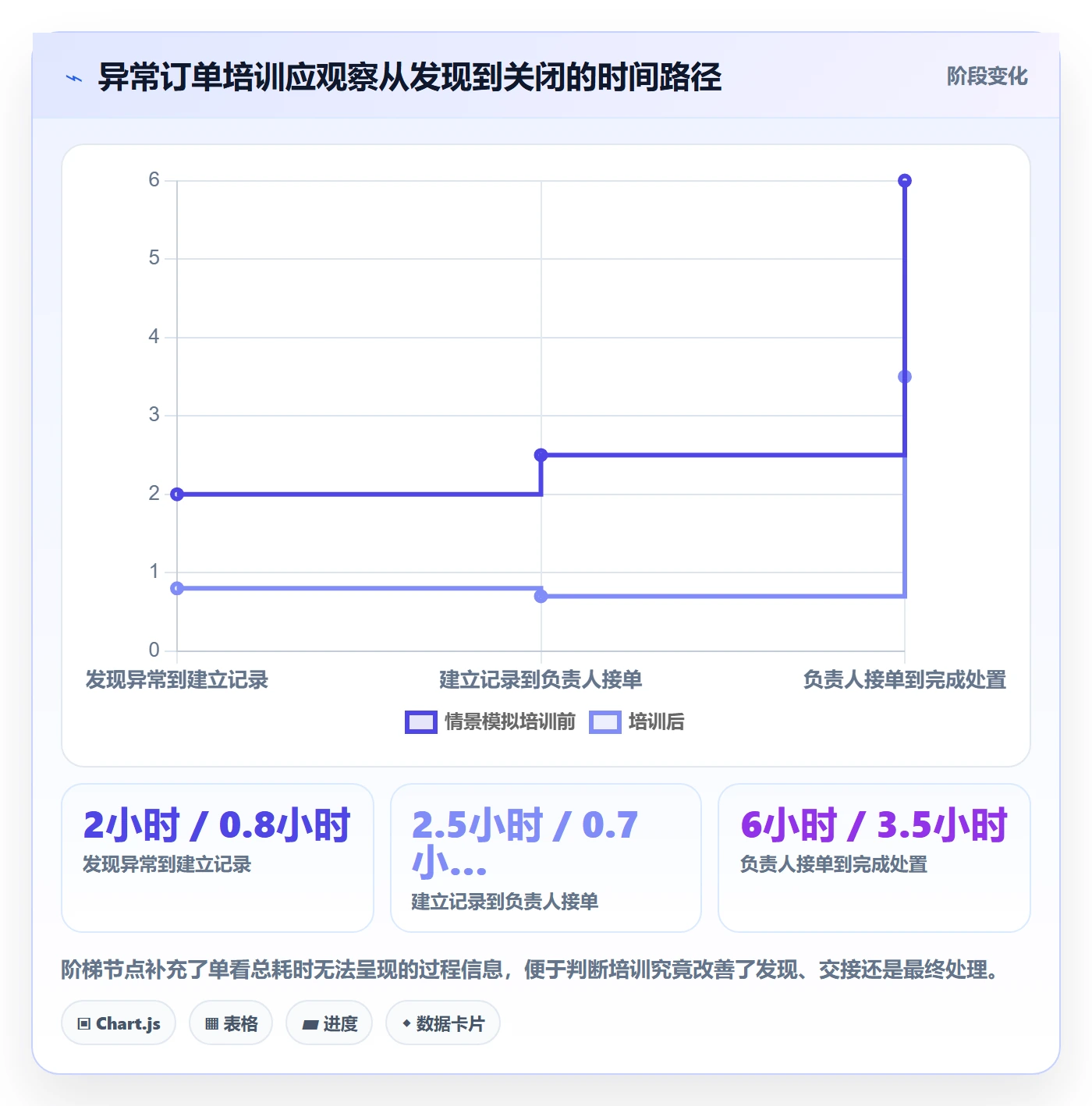Click the lightning icon beside the title
This screenshot has width=1092, height=1106.
74,78
